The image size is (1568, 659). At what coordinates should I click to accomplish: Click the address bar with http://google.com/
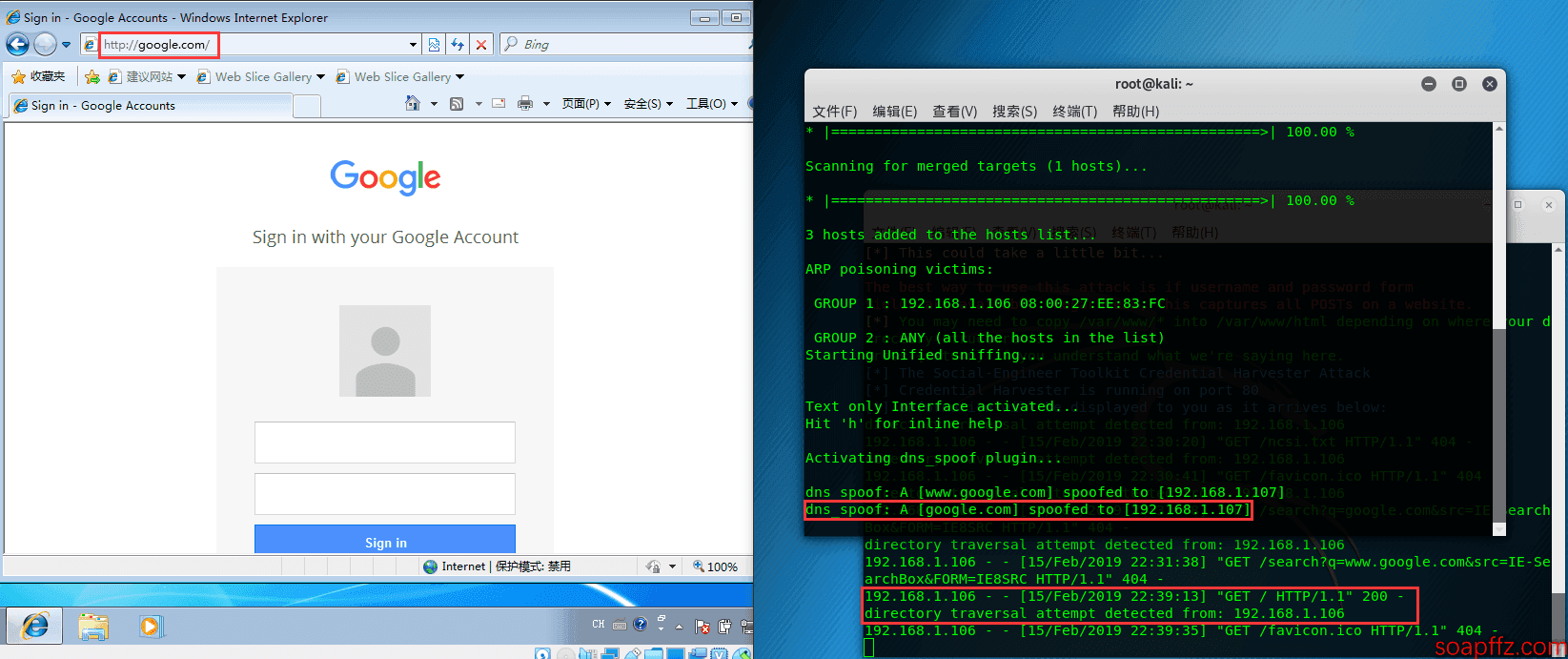point(250,44)
